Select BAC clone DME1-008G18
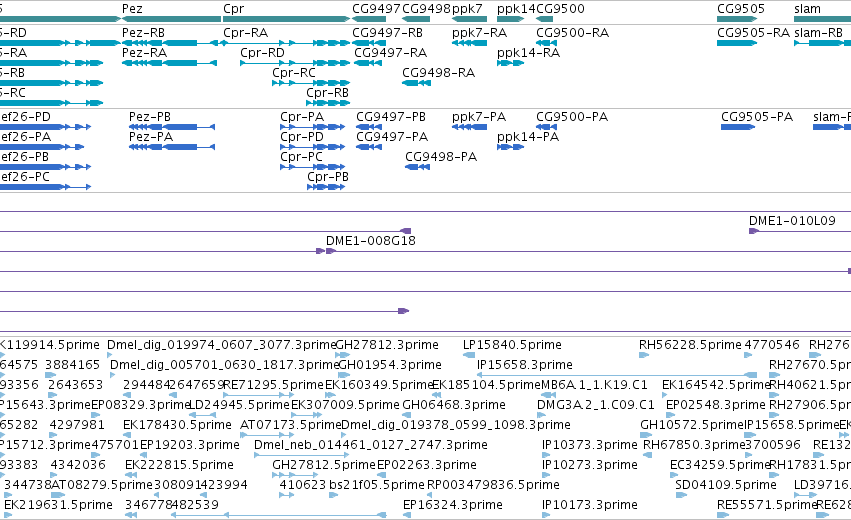851x520 pixels. (589, 251)
